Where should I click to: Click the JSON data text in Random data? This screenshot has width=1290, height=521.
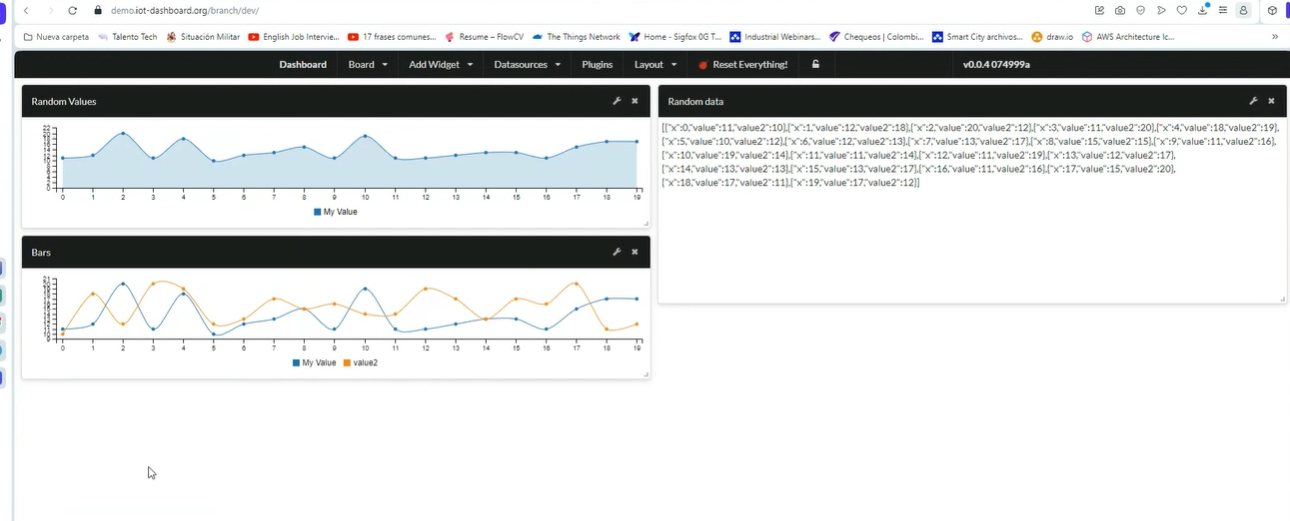(970, 155)
